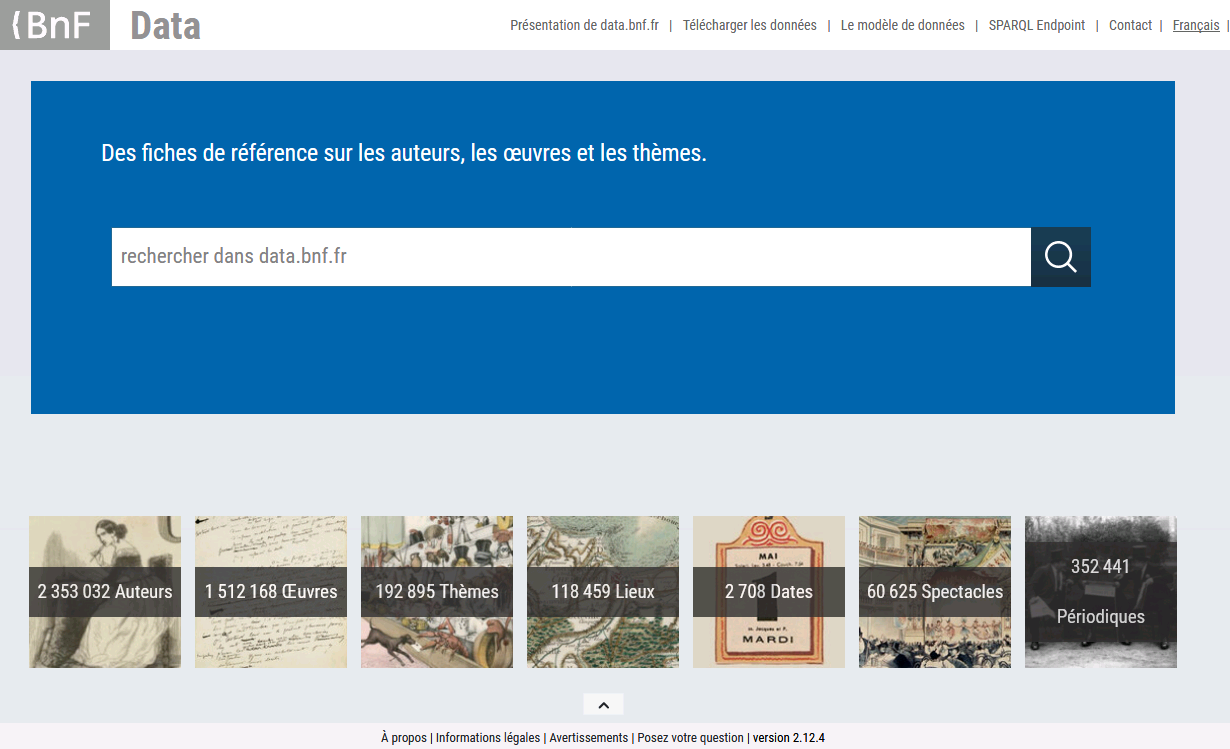
Task: Follow the Avertissements footer link
Action: (x=589, y=738)
